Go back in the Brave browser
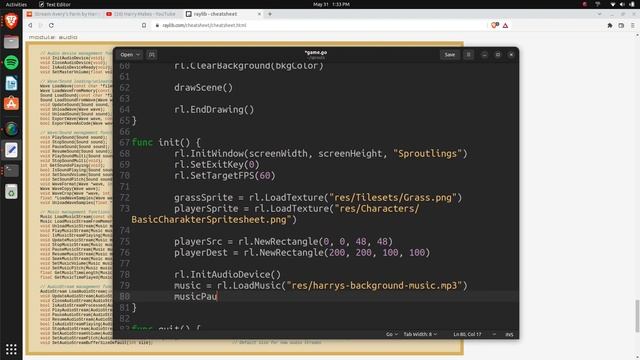This screenshot has height=360, width=640. 30,25
